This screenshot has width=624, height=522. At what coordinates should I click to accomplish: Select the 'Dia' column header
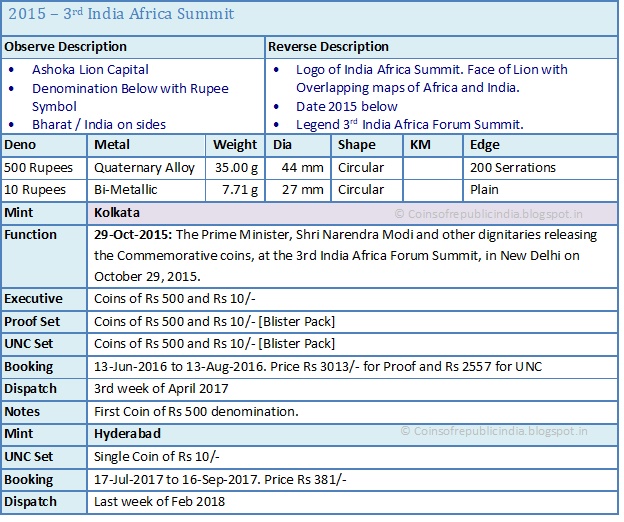[298, 145]
